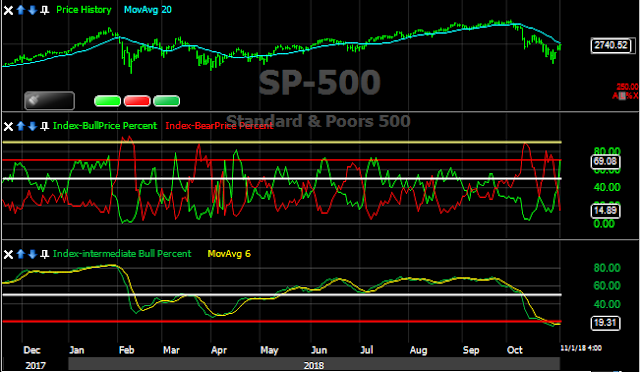Click the Oct month label on time axis
640x372 pixels.
click(514, 350)
